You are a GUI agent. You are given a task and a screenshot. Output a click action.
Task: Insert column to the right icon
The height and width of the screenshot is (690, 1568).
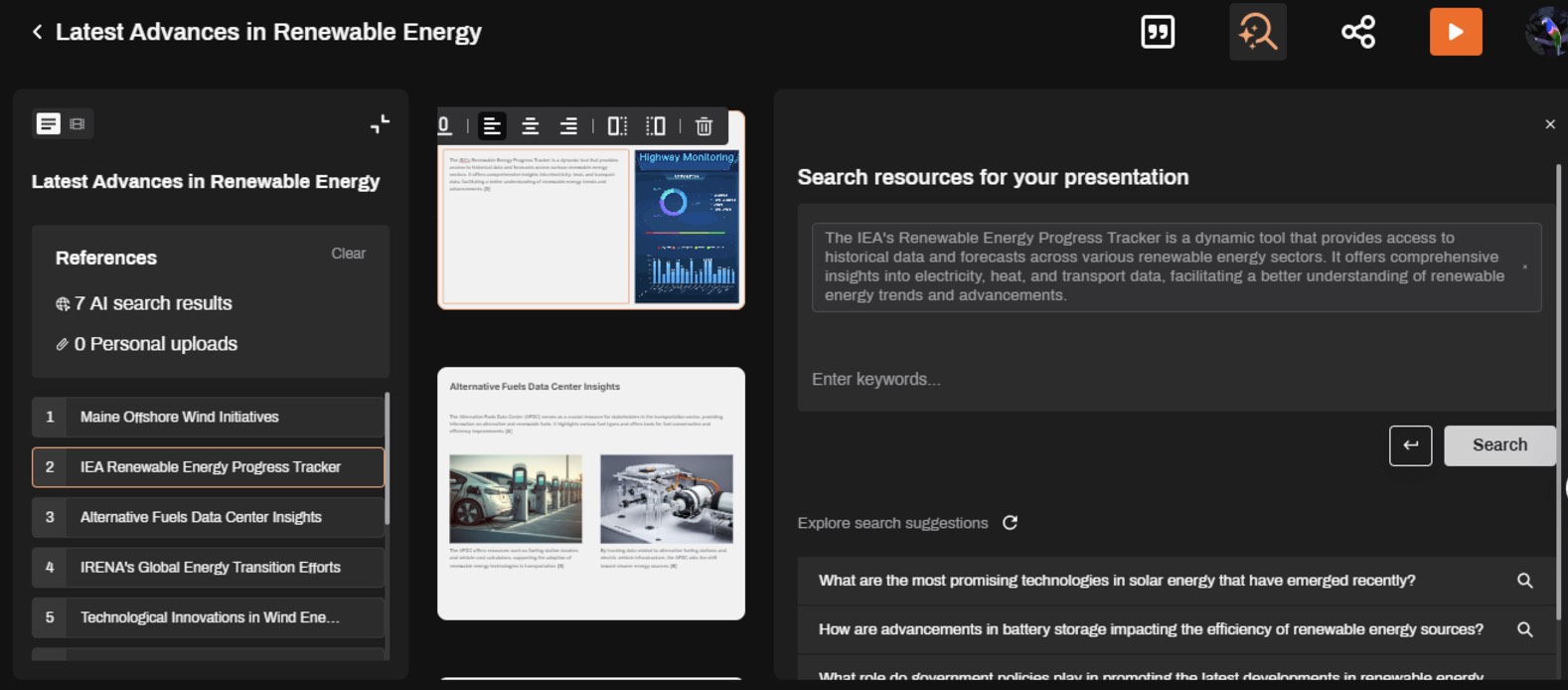click(617, 126)
